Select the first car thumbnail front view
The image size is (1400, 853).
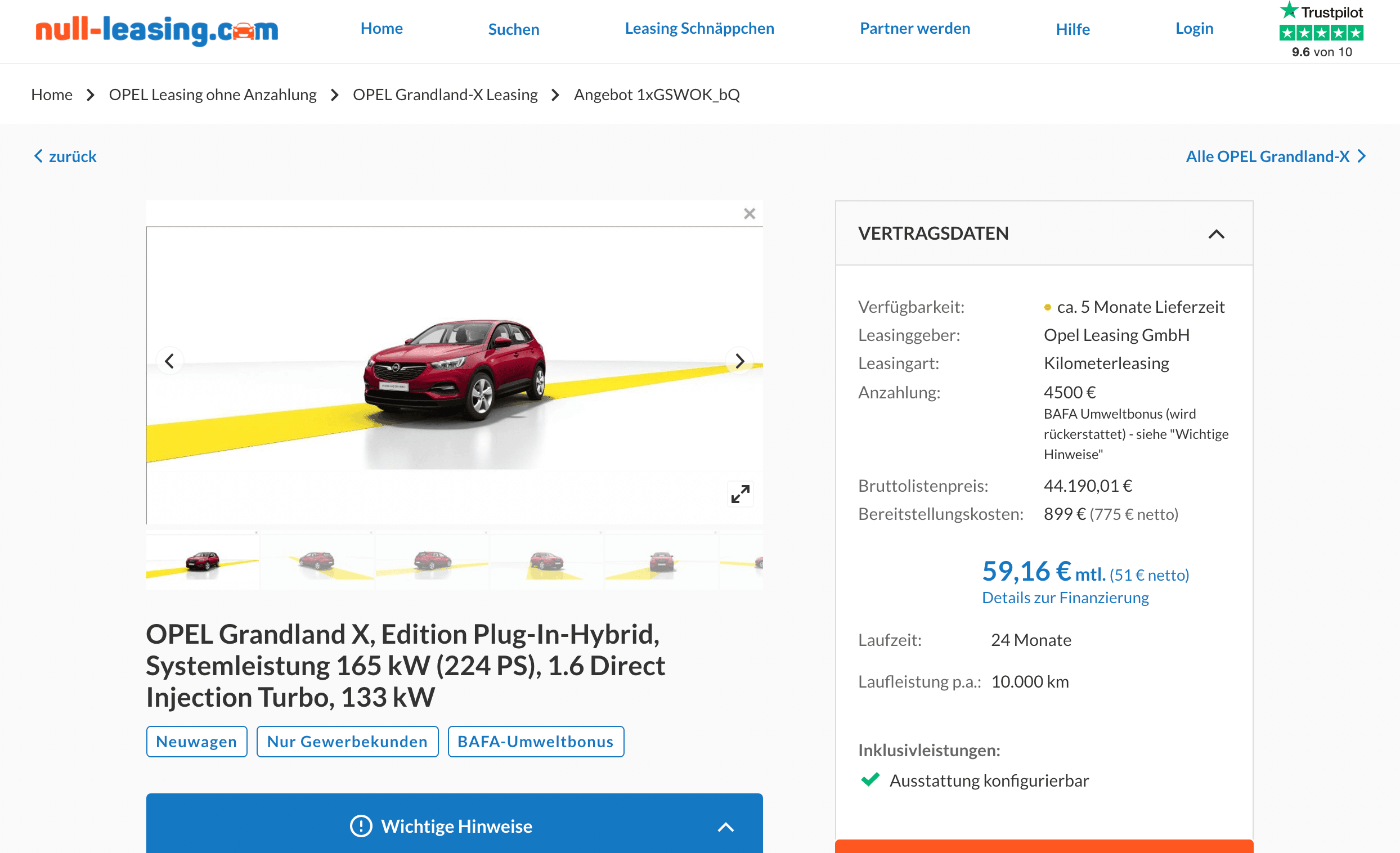pos(202,561)
